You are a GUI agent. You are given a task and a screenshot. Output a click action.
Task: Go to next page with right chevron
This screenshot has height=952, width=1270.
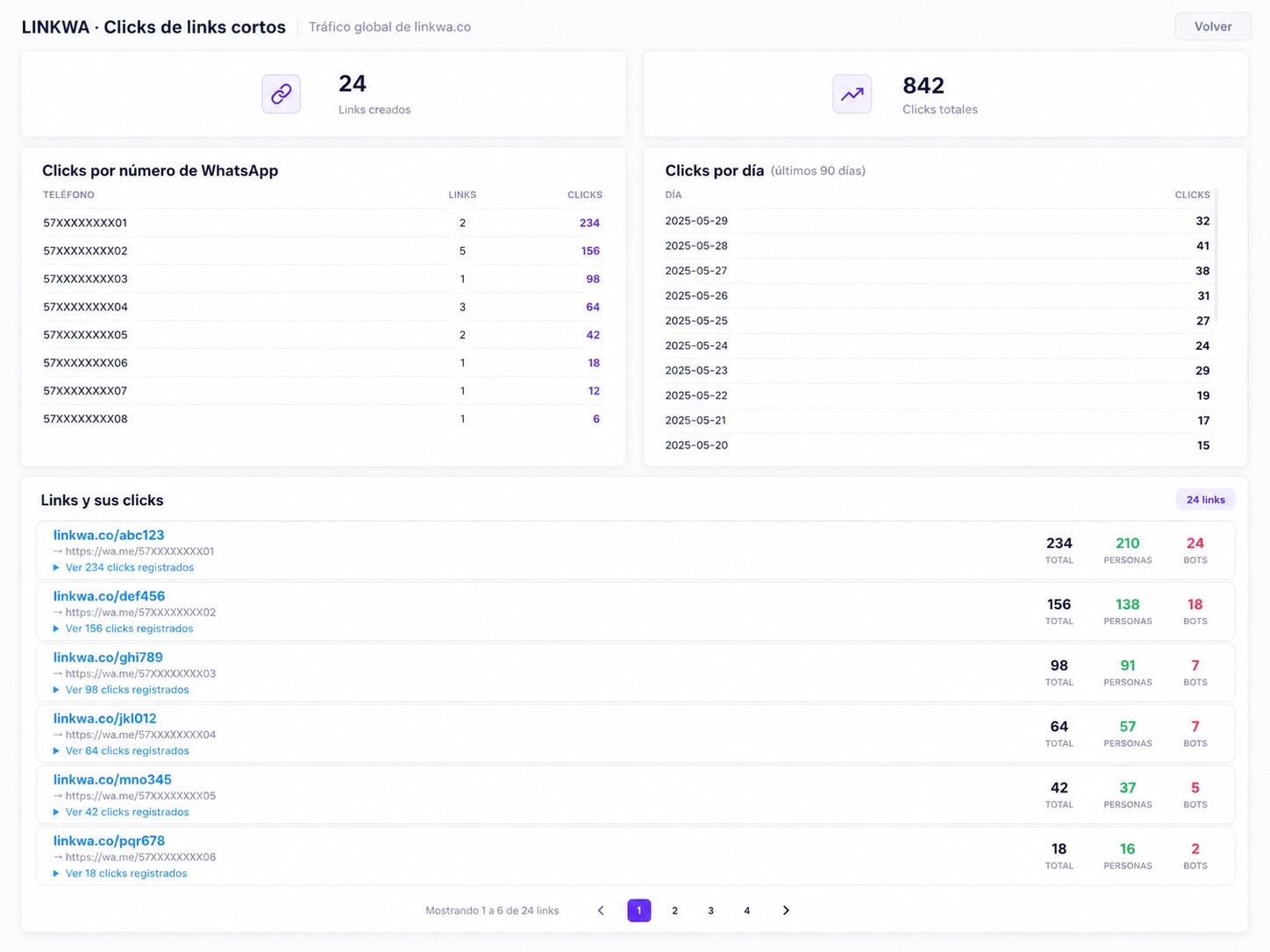point(786,911)
